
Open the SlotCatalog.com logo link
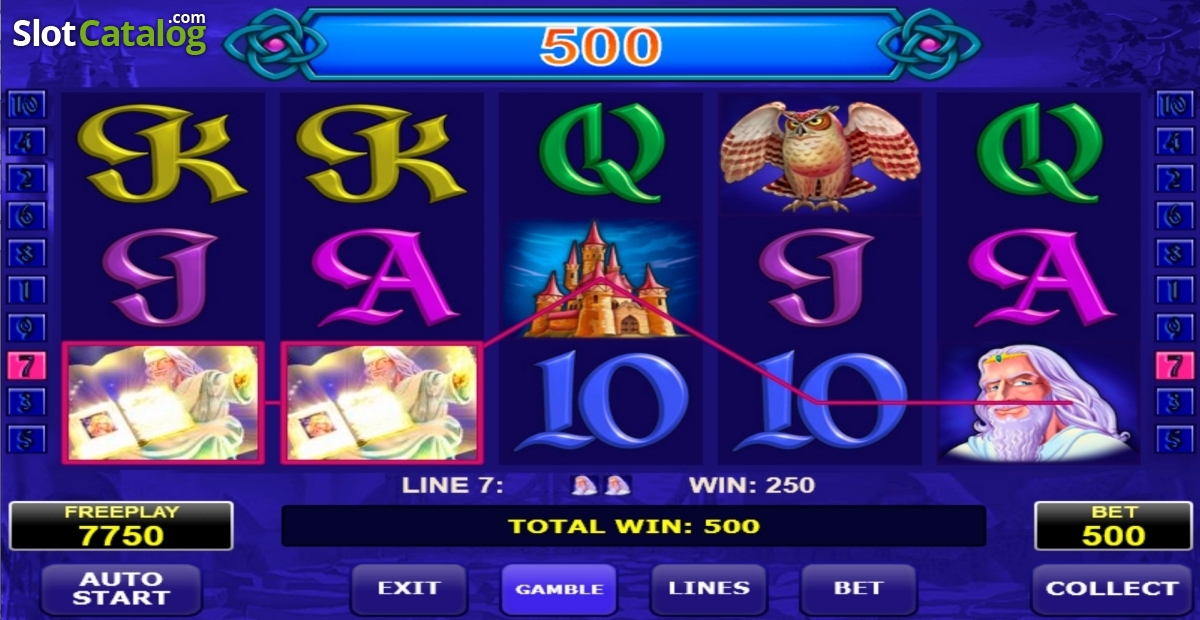point(110,33)
